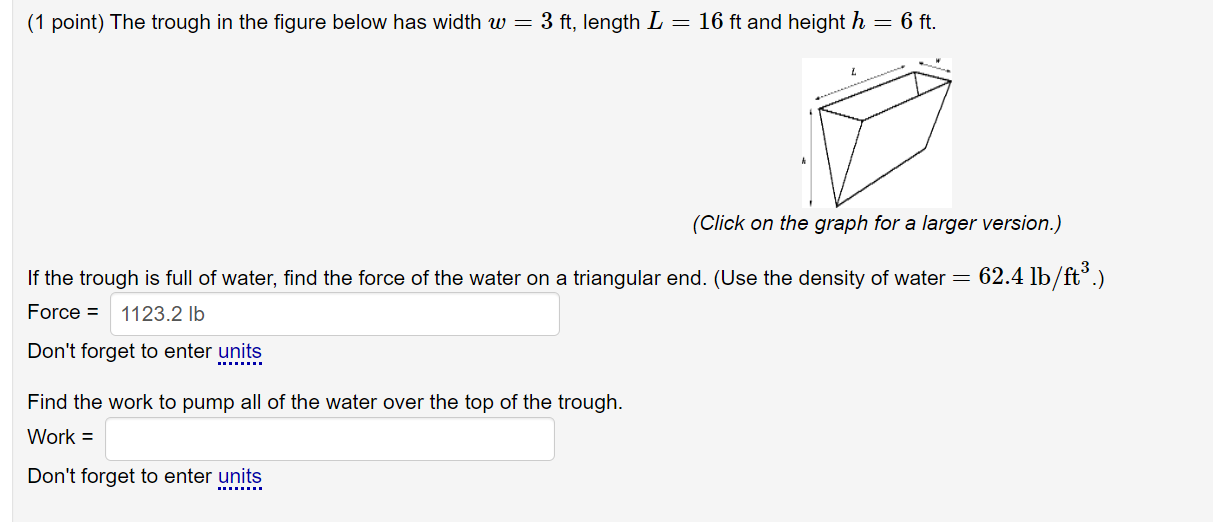This screenshot has width=1213, height=522.
Task: Open the units link below Work
Action: (x=240, y=477)
